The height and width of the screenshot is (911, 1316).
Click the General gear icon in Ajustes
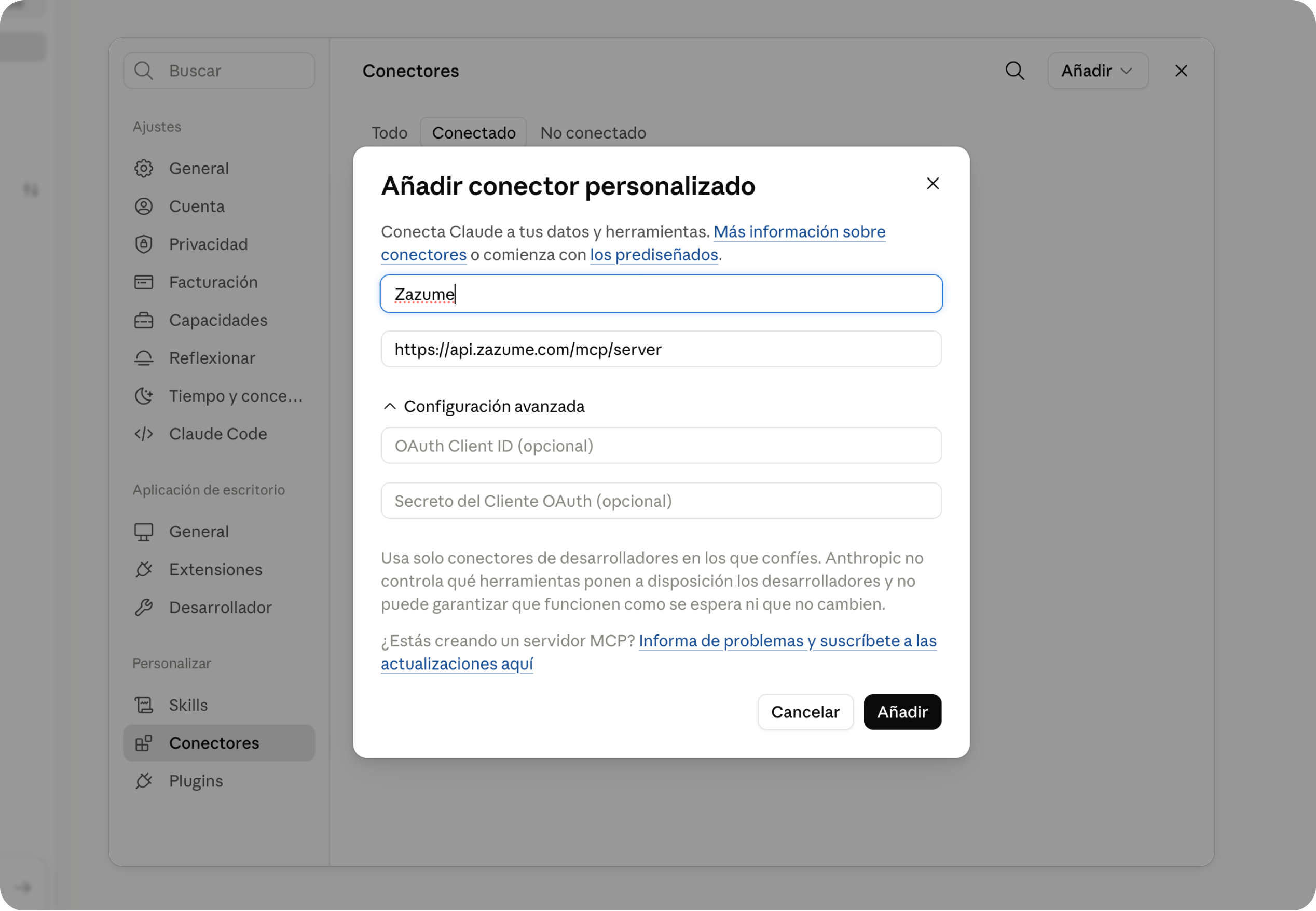(144, 169)
